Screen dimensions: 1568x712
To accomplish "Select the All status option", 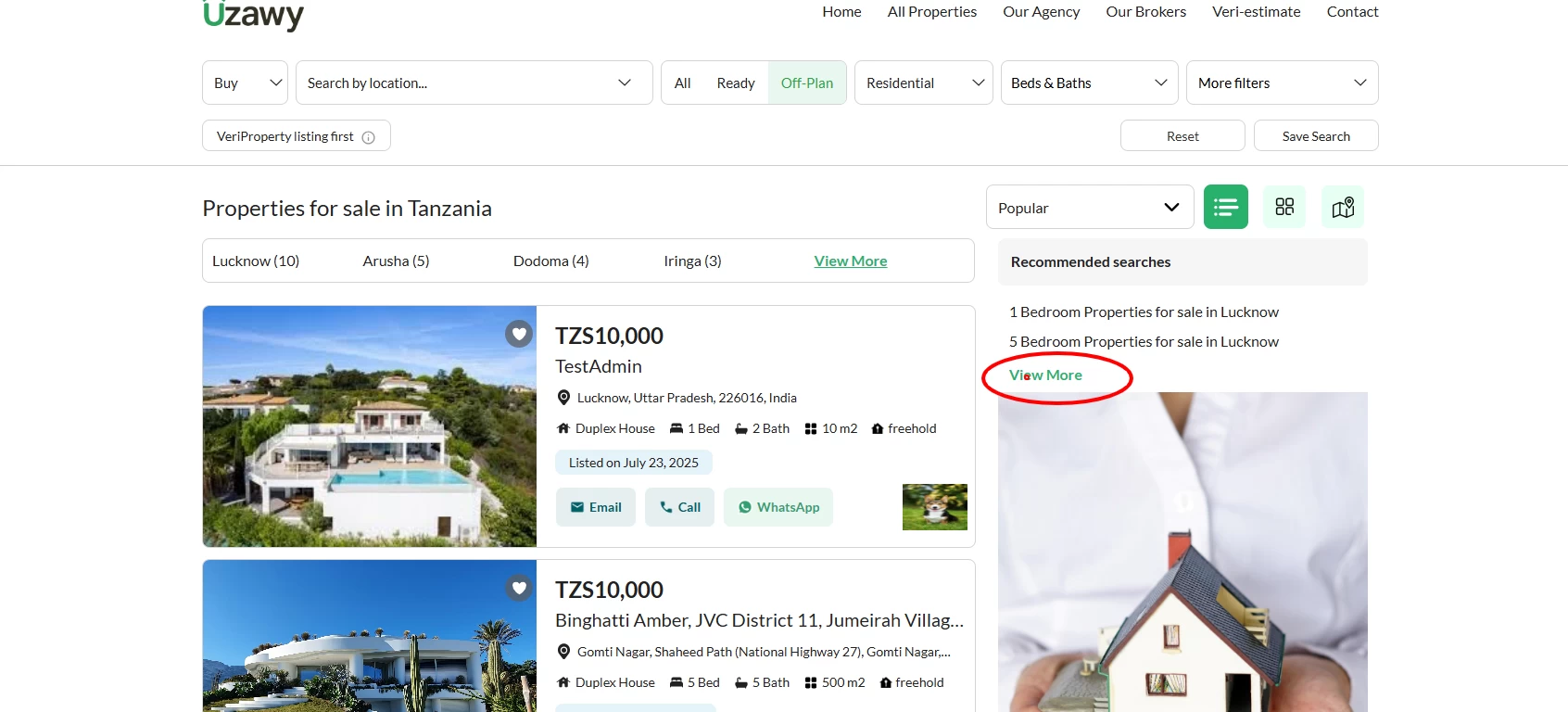I will 682,83.
